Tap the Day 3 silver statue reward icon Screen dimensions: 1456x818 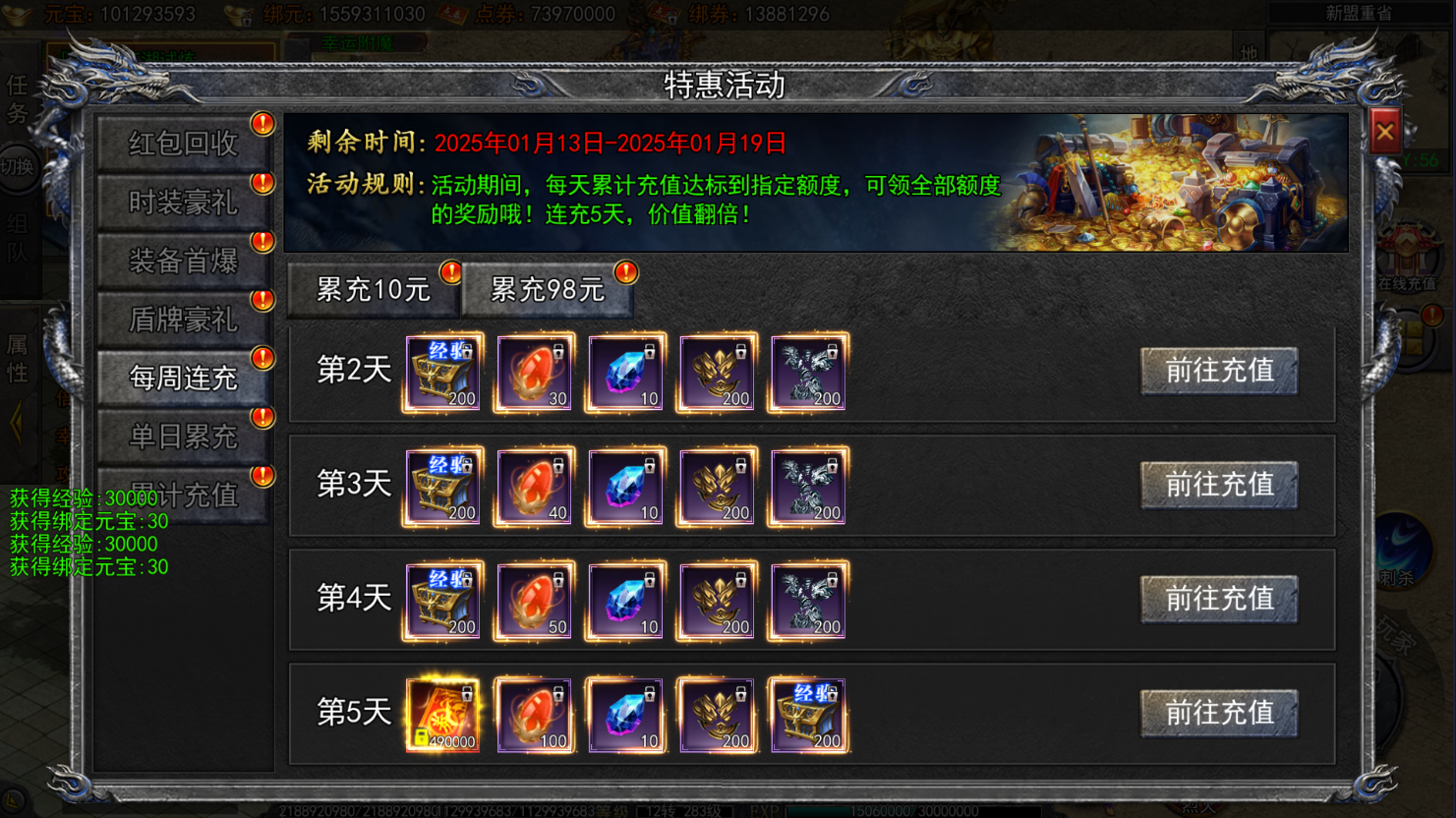809,487
